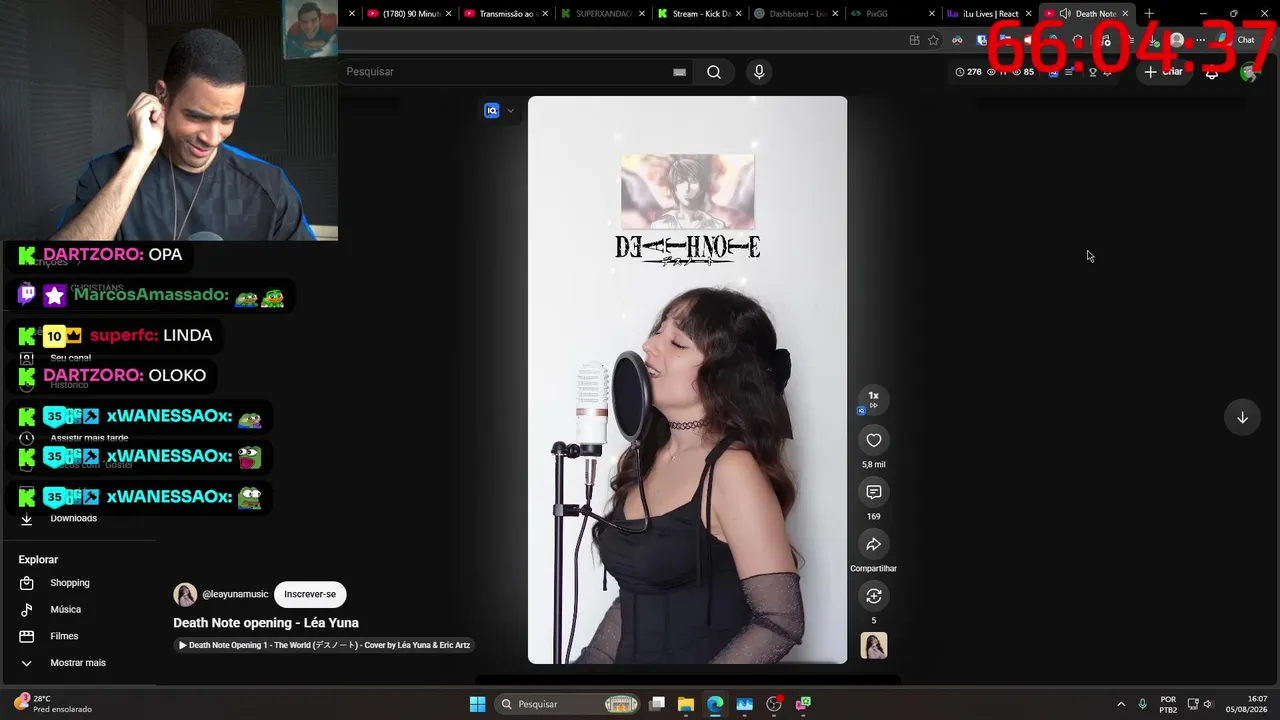Open File Explorer from the taskbar
The image size is (1280, 720).
point(686,704)
